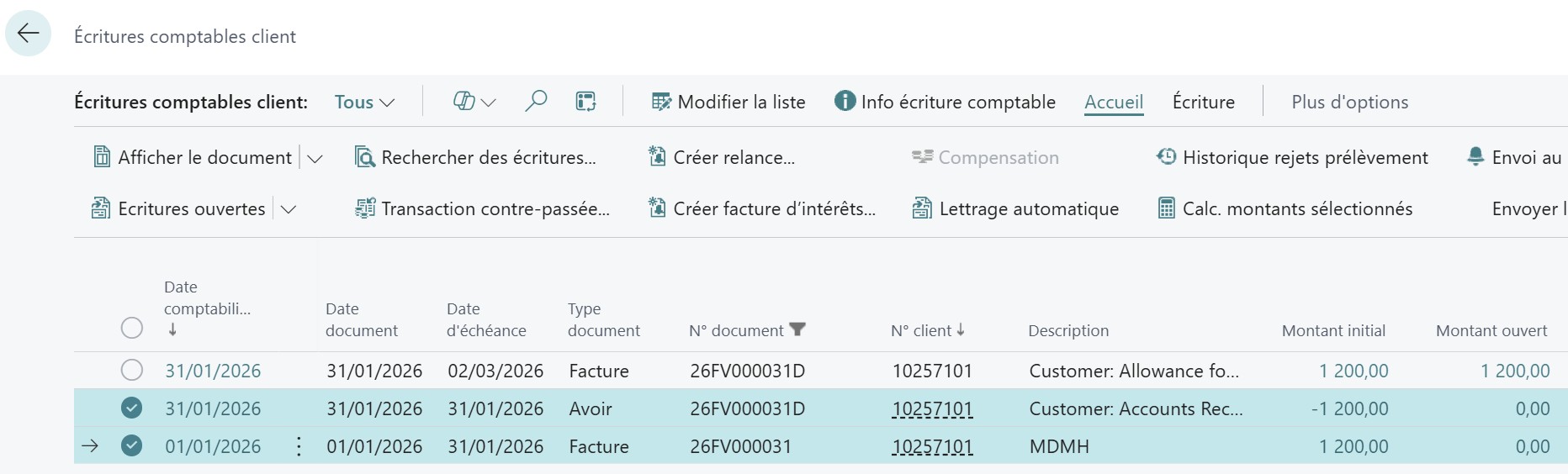Click the Historique rejets prélèvement command
The image size is (1568, 474).
1292,157
